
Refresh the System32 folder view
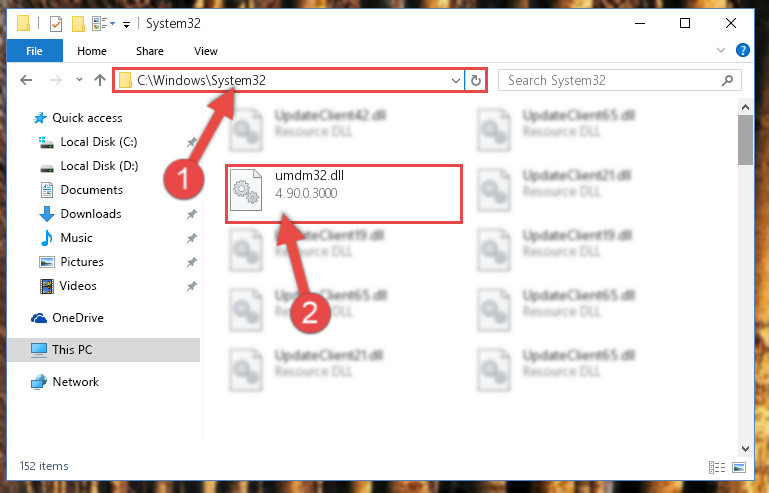[x=476, y=80]
